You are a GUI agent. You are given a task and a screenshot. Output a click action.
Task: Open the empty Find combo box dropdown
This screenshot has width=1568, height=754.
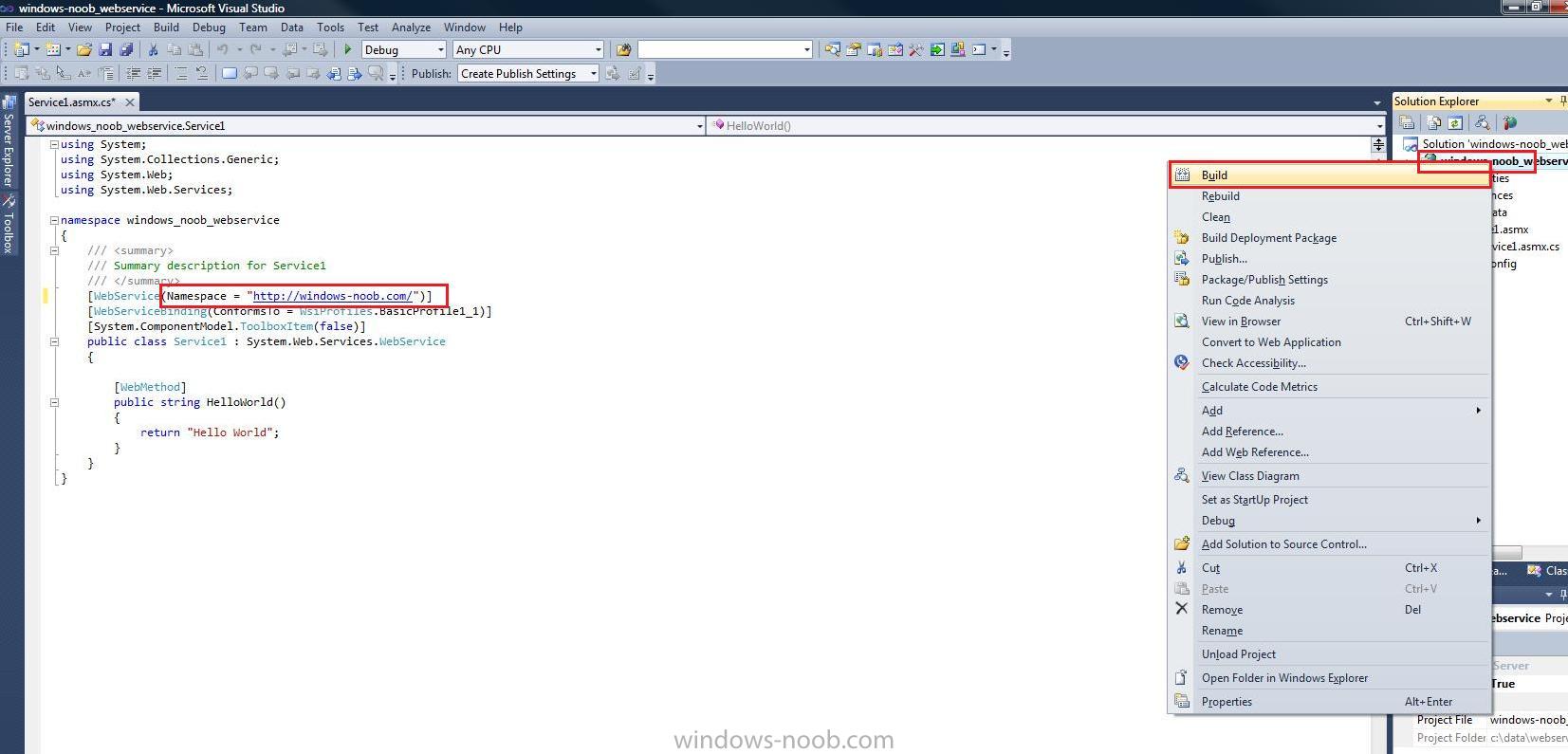click(x=807, y=49)
